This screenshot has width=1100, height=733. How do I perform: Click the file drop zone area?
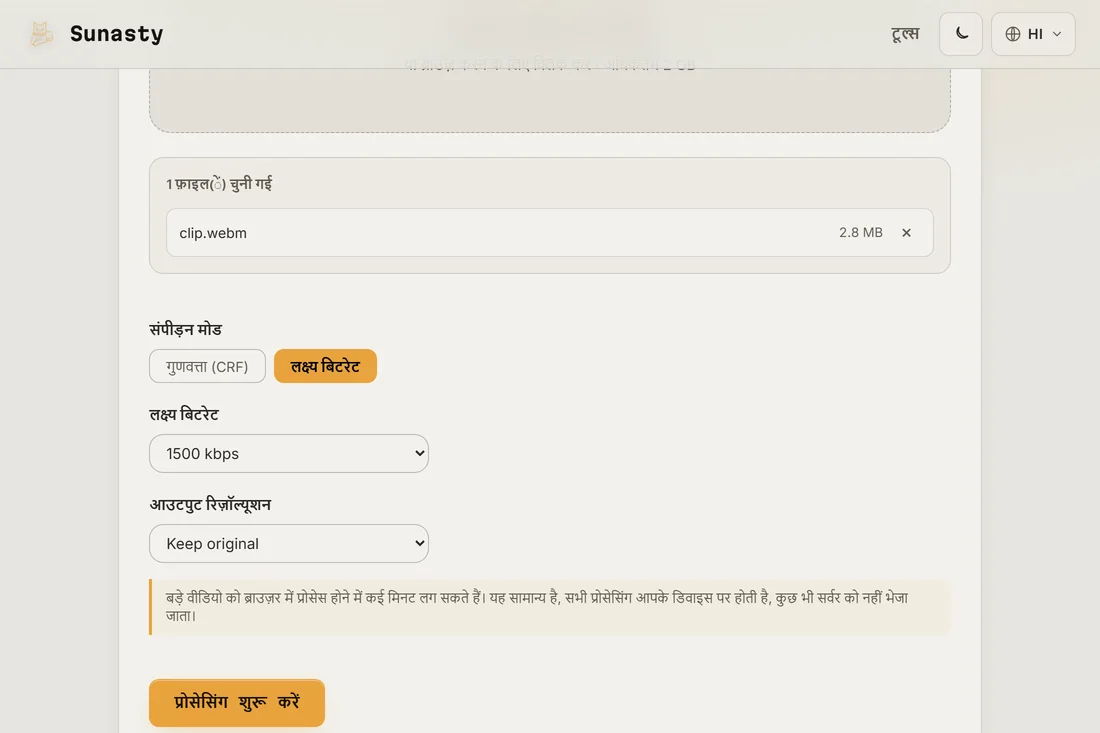tap(550, 100)
